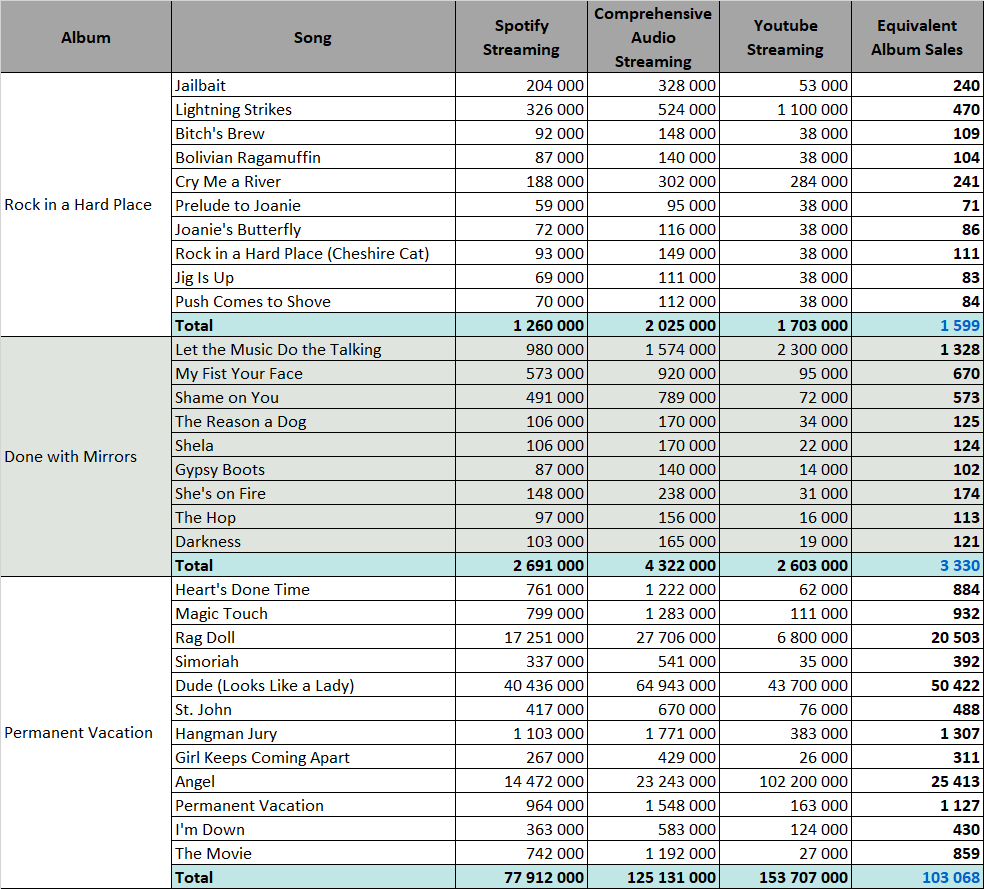
Task: Click the blue 3 330 total value
Action: pos(917,565)
